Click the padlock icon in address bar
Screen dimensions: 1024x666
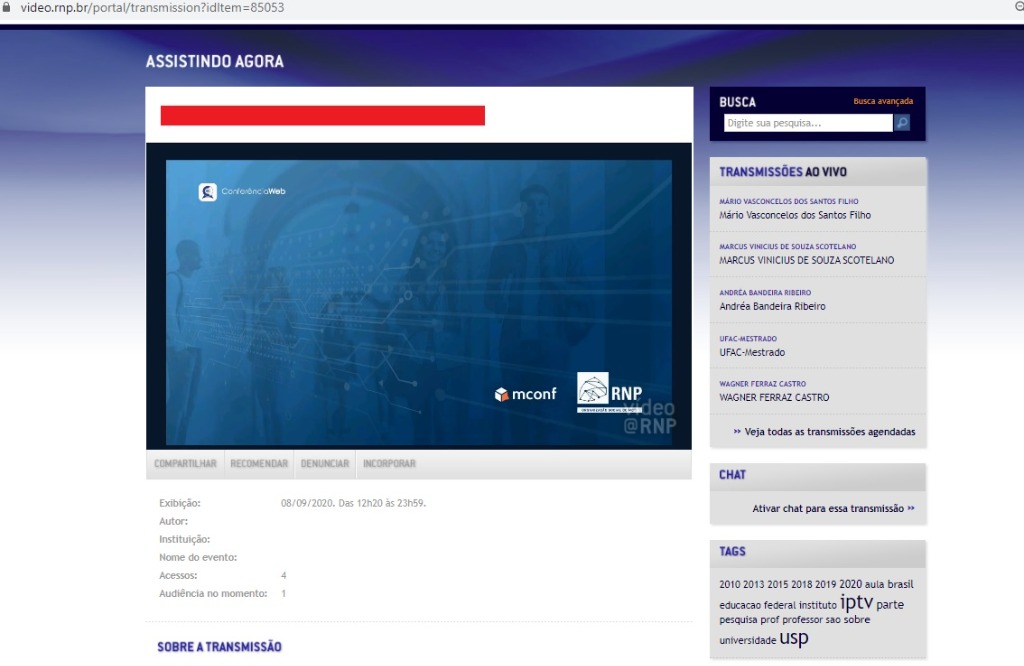coord(7,7)
